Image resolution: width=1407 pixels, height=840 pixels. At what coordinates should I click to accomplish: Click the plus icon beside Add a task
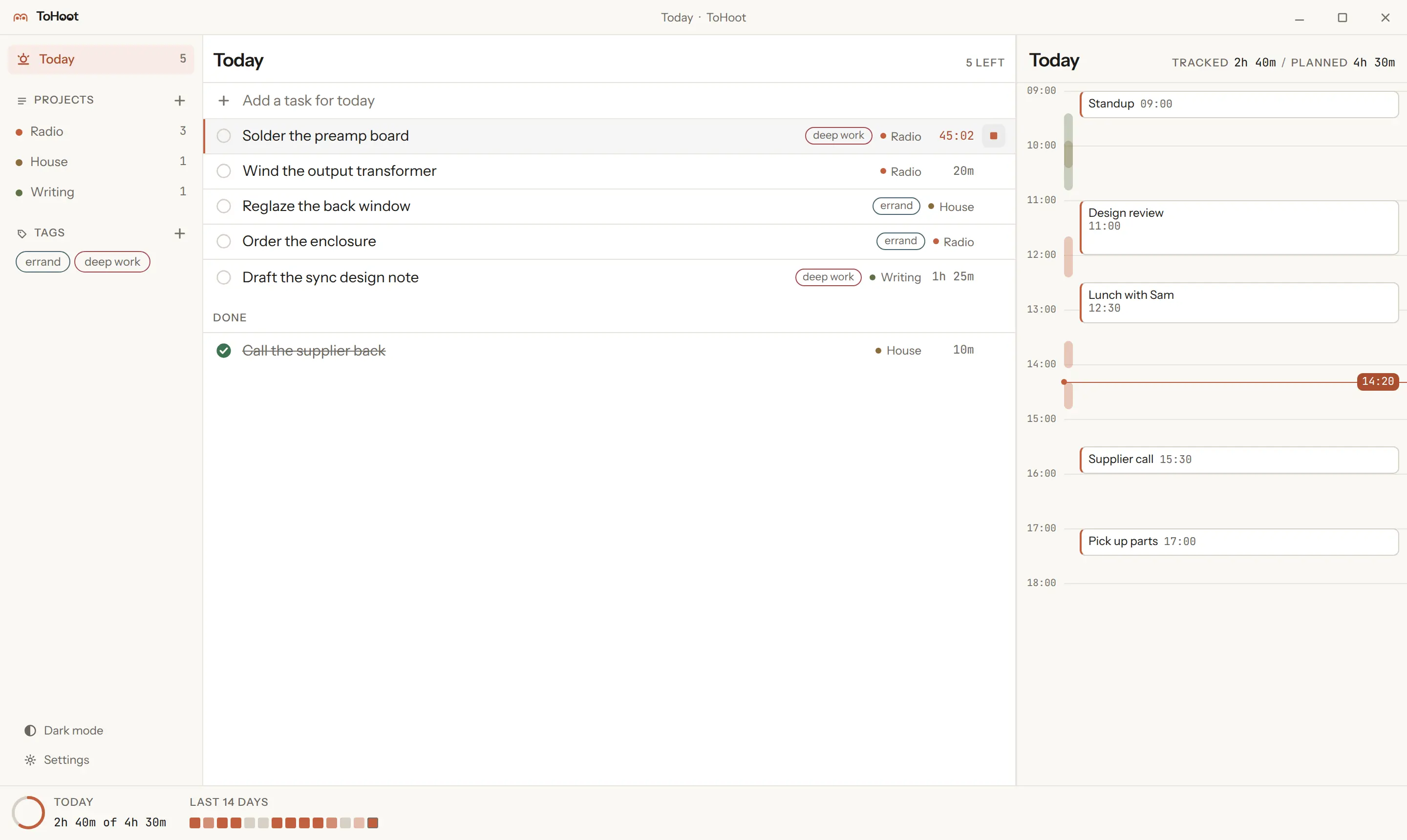click(x=224, y=101)
